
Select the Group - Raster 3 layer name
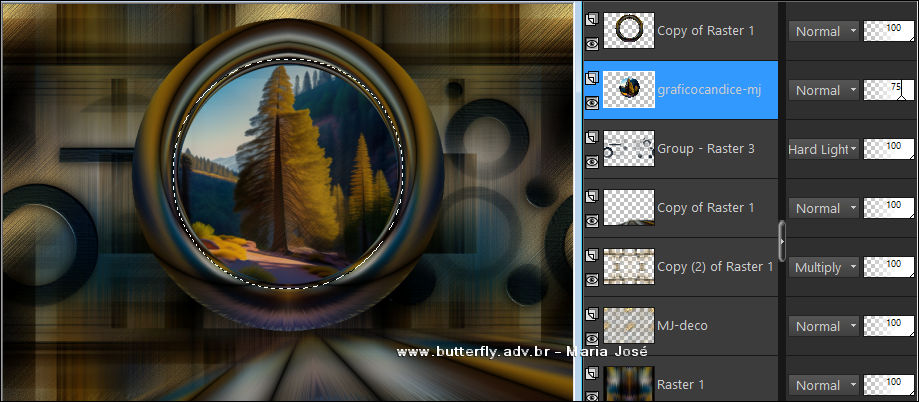[706, 149]
